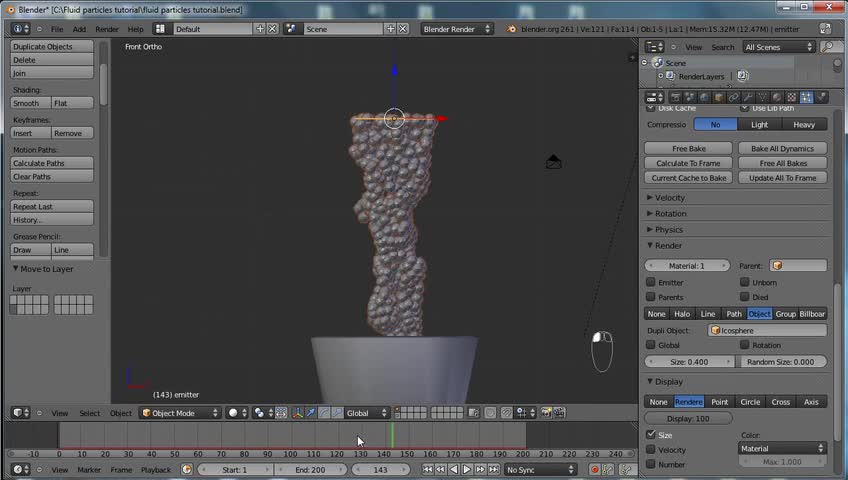
Task: Set display type to Point
Action: [x=719, y=402]
